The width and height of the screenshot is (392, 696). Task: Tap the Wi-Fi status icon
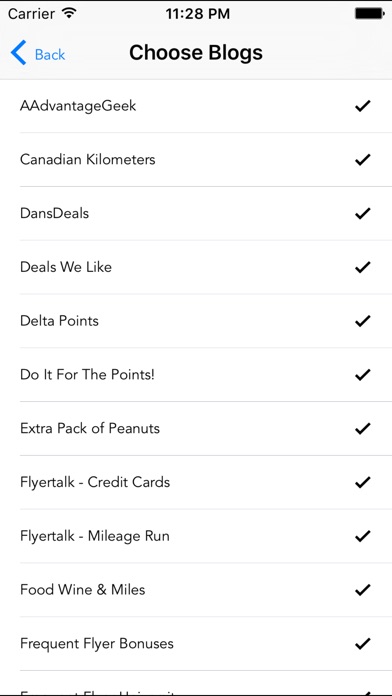(69, 13)
